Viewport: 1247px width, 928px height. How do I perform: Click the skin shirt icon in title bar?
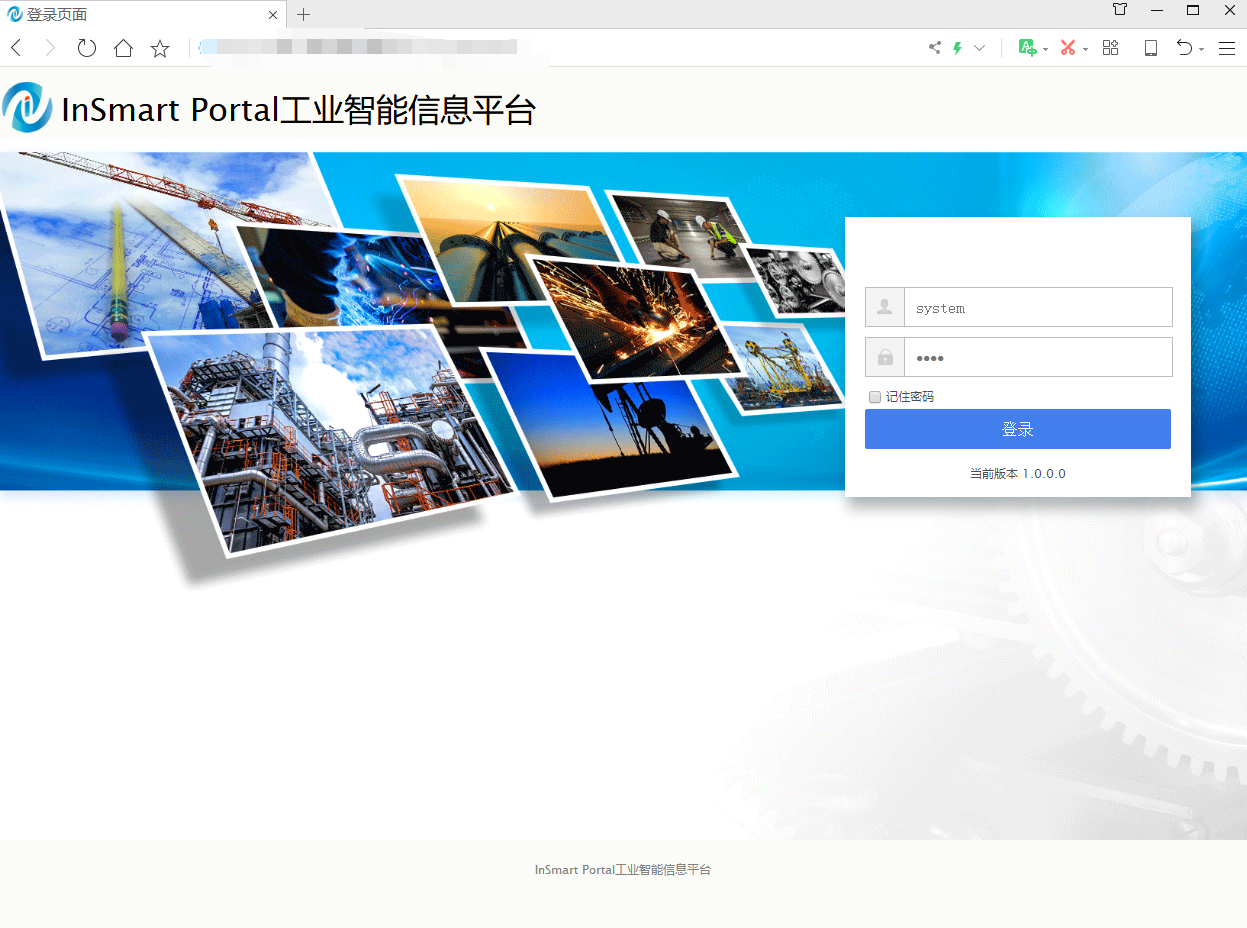1120,10
